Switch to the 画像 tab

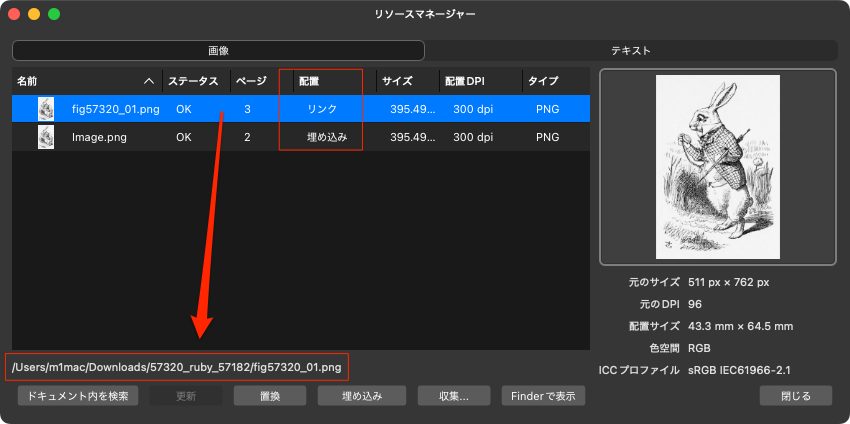pos(218,50)
